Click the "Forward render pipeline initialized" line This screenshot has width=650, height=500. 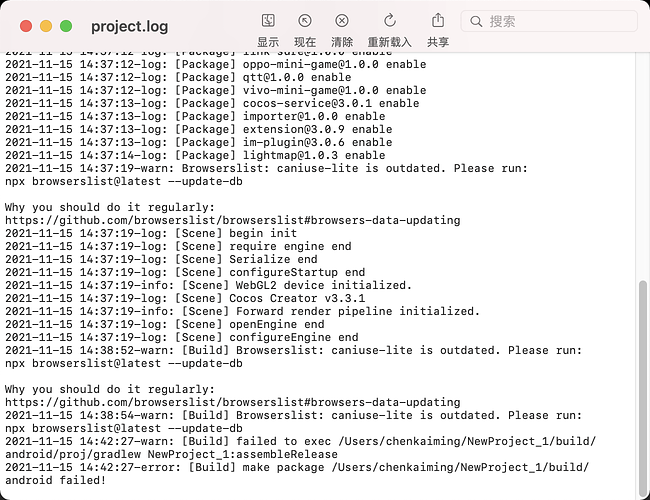[243, 311]
